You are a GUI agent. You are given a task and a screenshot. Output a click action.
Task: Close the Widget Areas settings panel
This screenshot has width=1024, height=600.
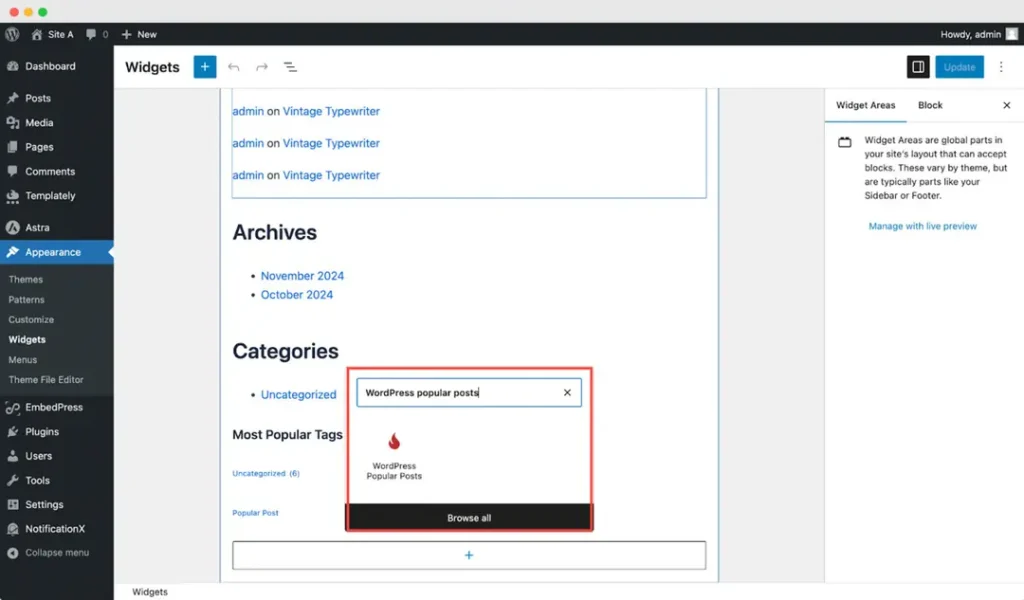(1006, 105)
